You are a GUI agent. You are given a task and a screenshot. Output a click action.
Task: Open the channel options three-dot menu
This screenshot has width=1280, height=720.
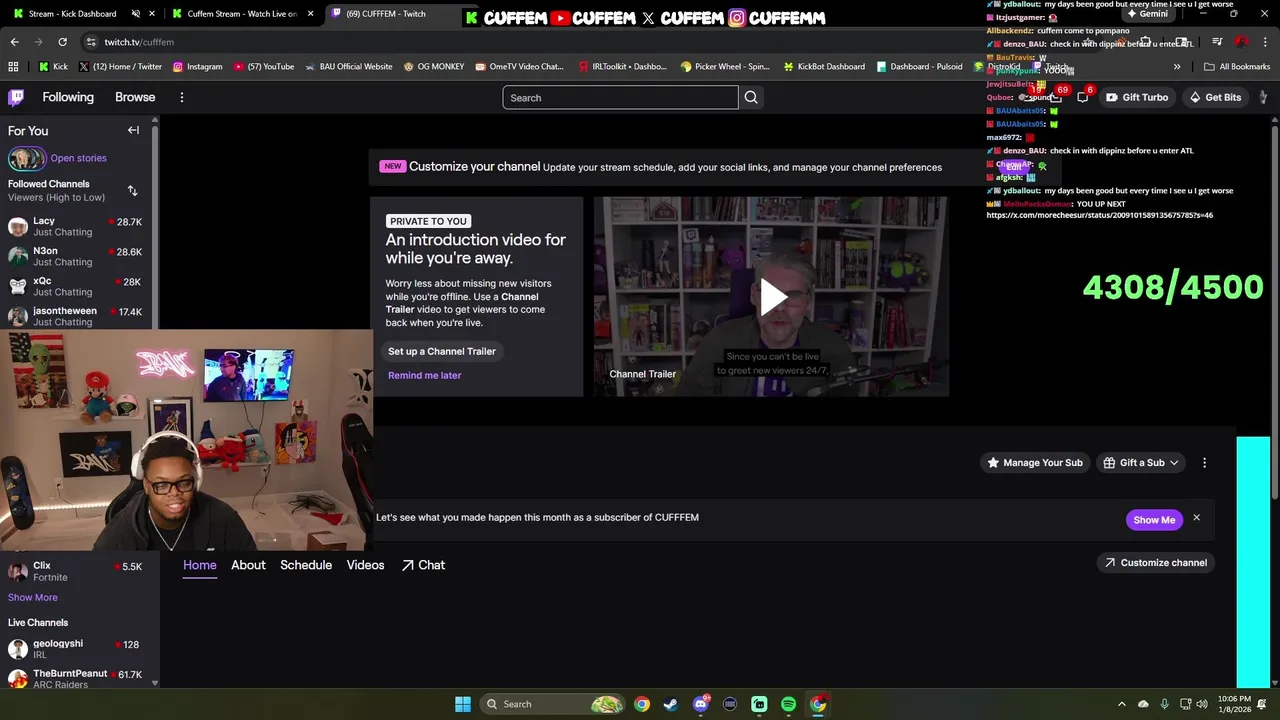1204,463
